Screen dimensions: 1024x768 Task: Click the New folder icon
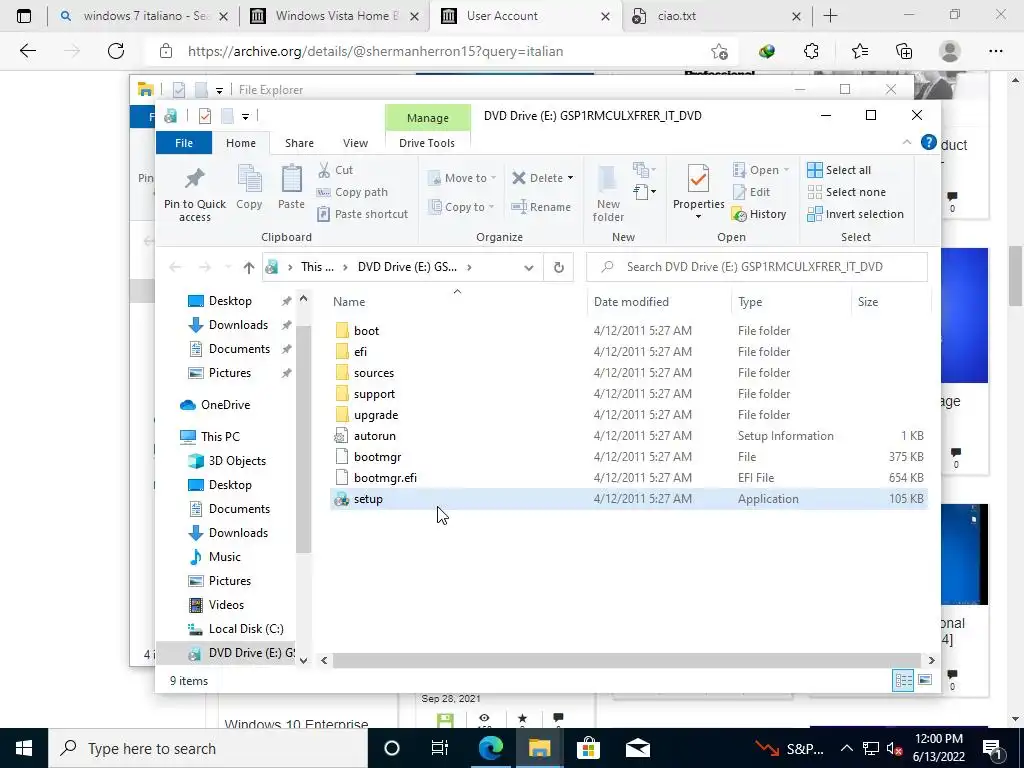pyautogui.click(x=607, y=178)
